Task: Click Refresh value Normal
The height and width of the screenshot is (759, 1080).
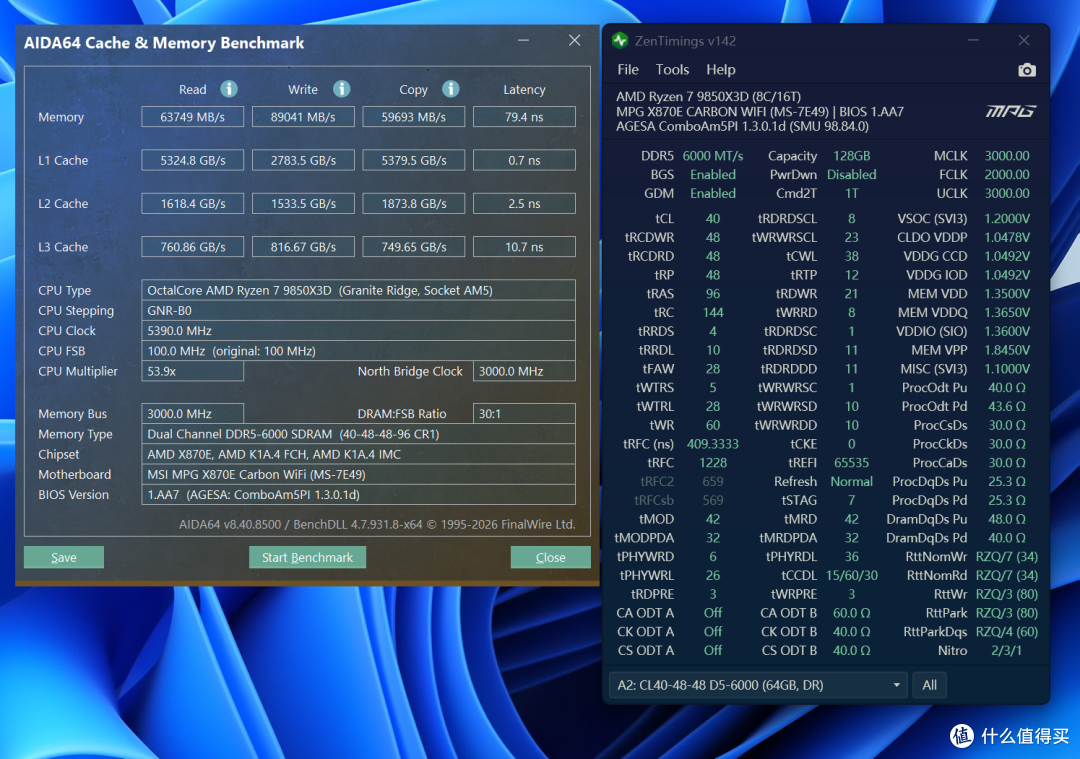Action: [851, 481]
